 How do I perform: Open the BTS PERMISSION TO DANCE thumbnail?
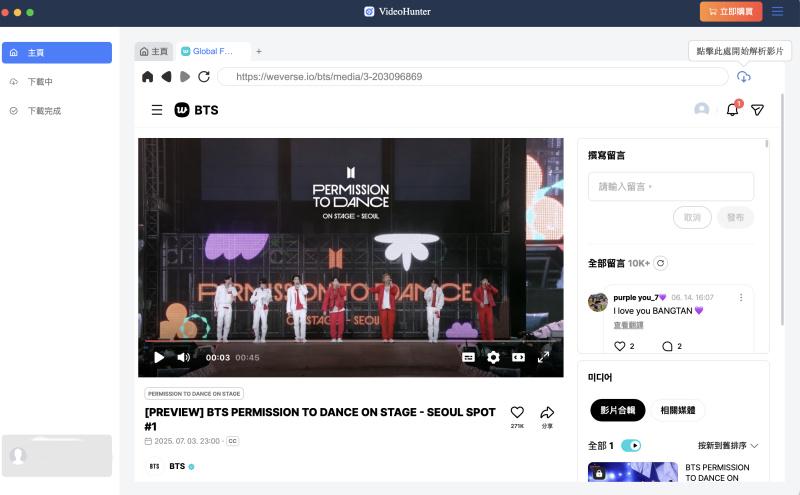[x=633, y=472]
